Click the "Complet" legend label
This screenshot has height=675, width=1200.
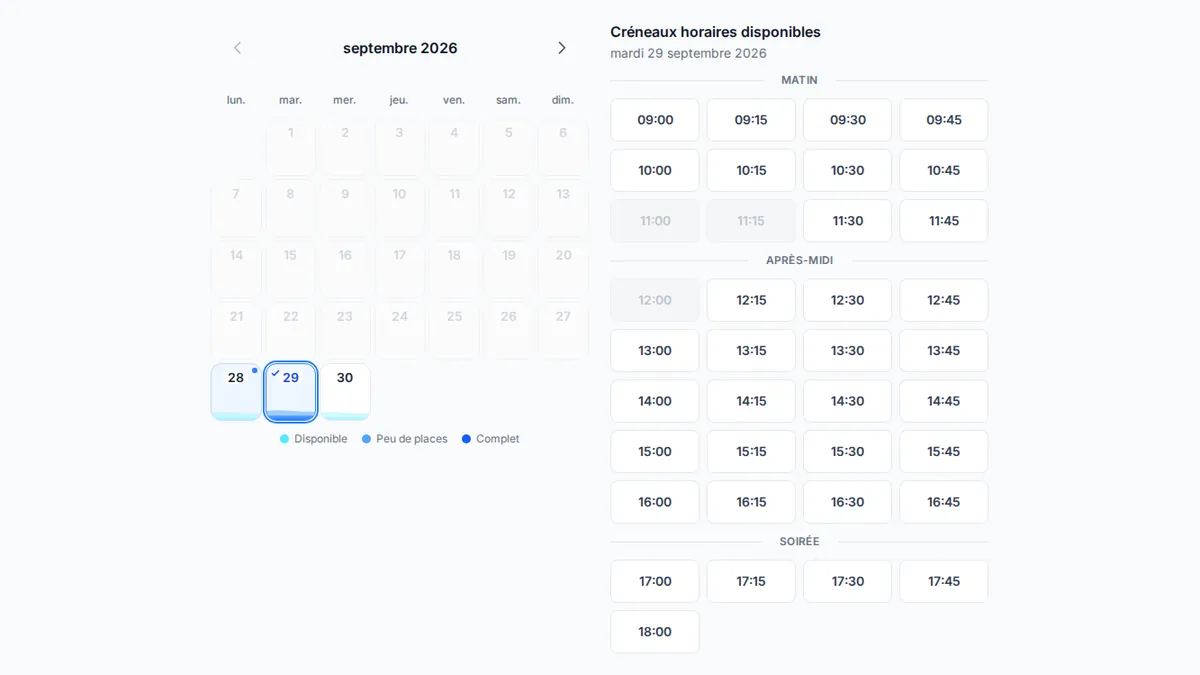click(x=498, y=439)
